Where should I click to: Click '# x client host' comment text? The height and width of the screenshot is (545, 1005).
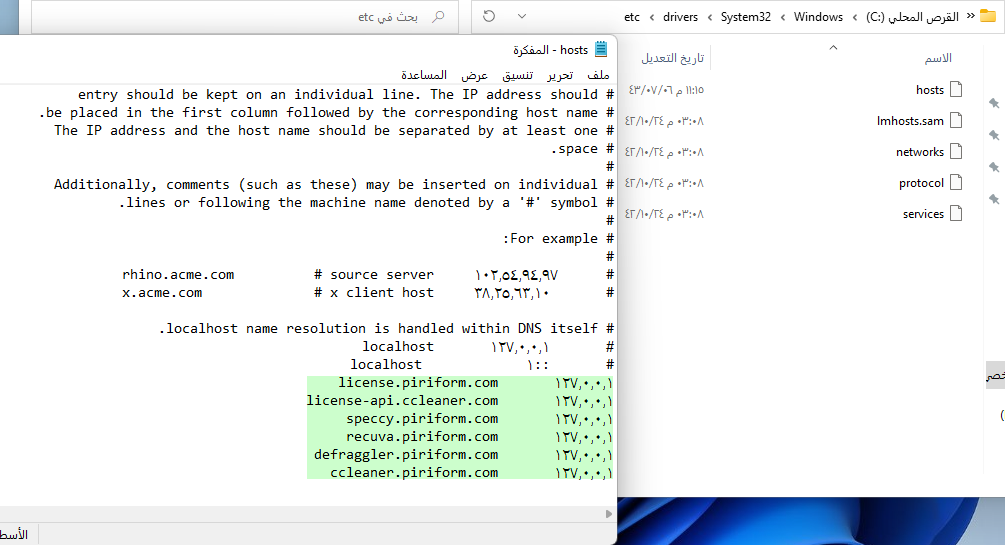pos(374,293)
